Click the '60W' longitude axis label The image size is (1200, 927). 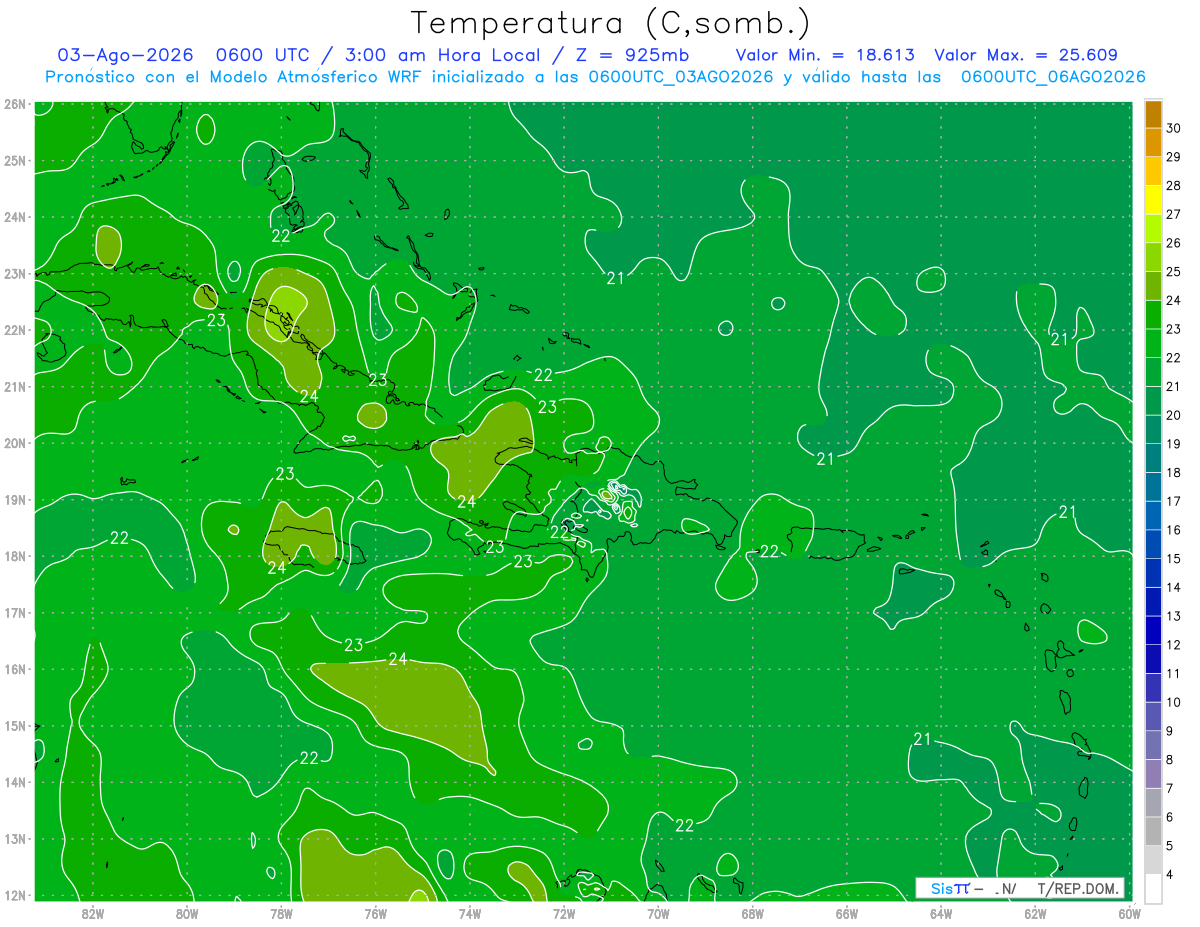(x=1129, y=912)
